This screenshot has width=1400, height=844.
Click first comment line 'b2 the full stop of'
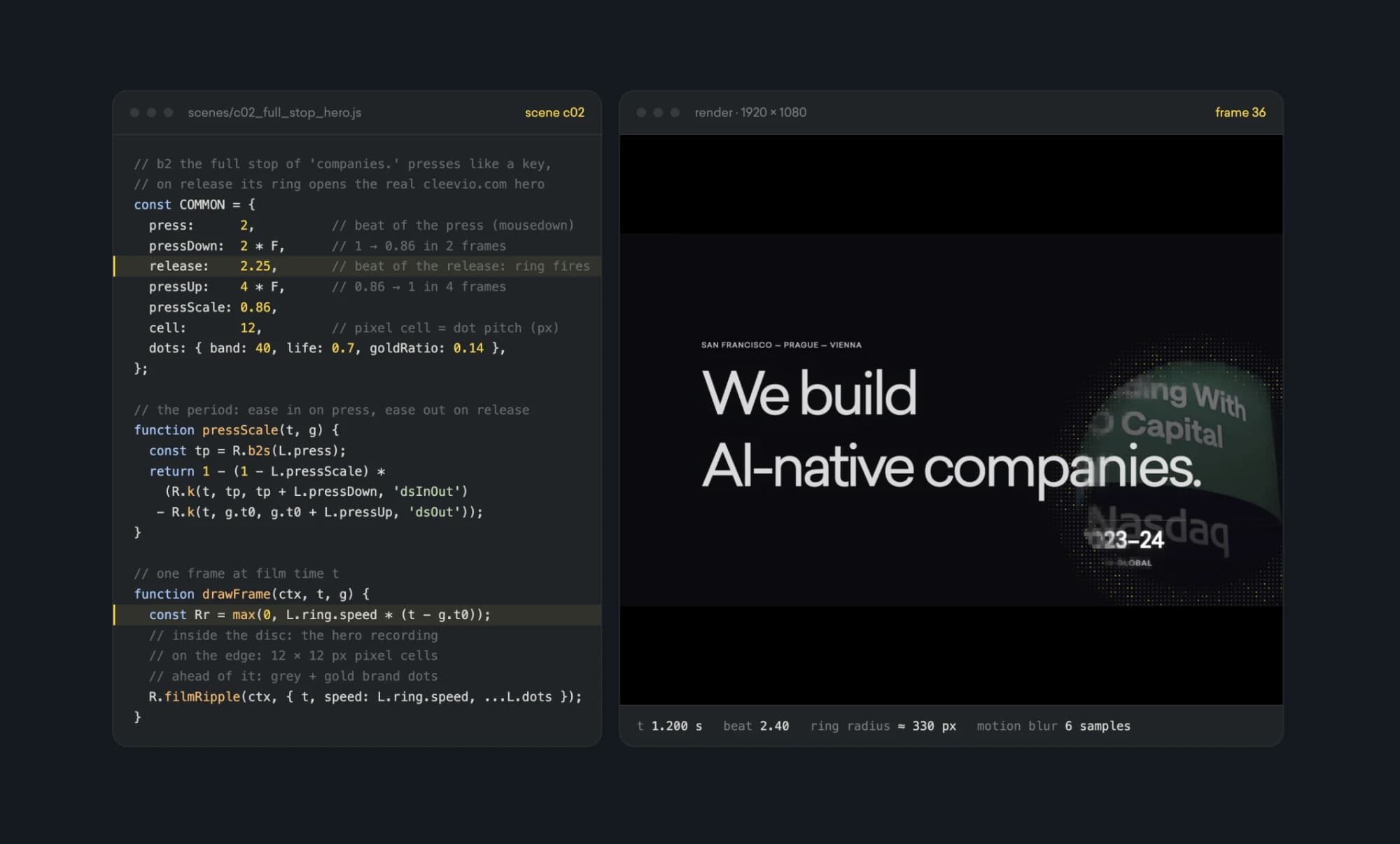tap(342, 164)
